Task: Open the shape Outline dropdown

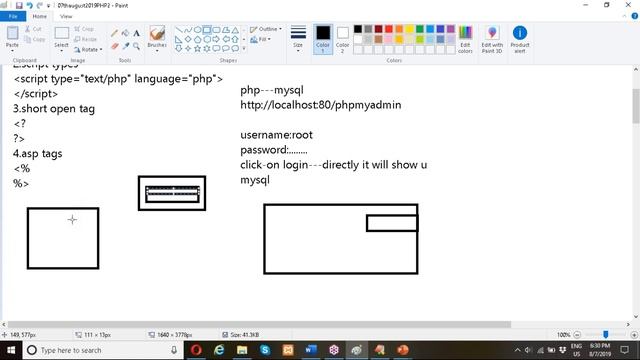Action: (266, 29)
